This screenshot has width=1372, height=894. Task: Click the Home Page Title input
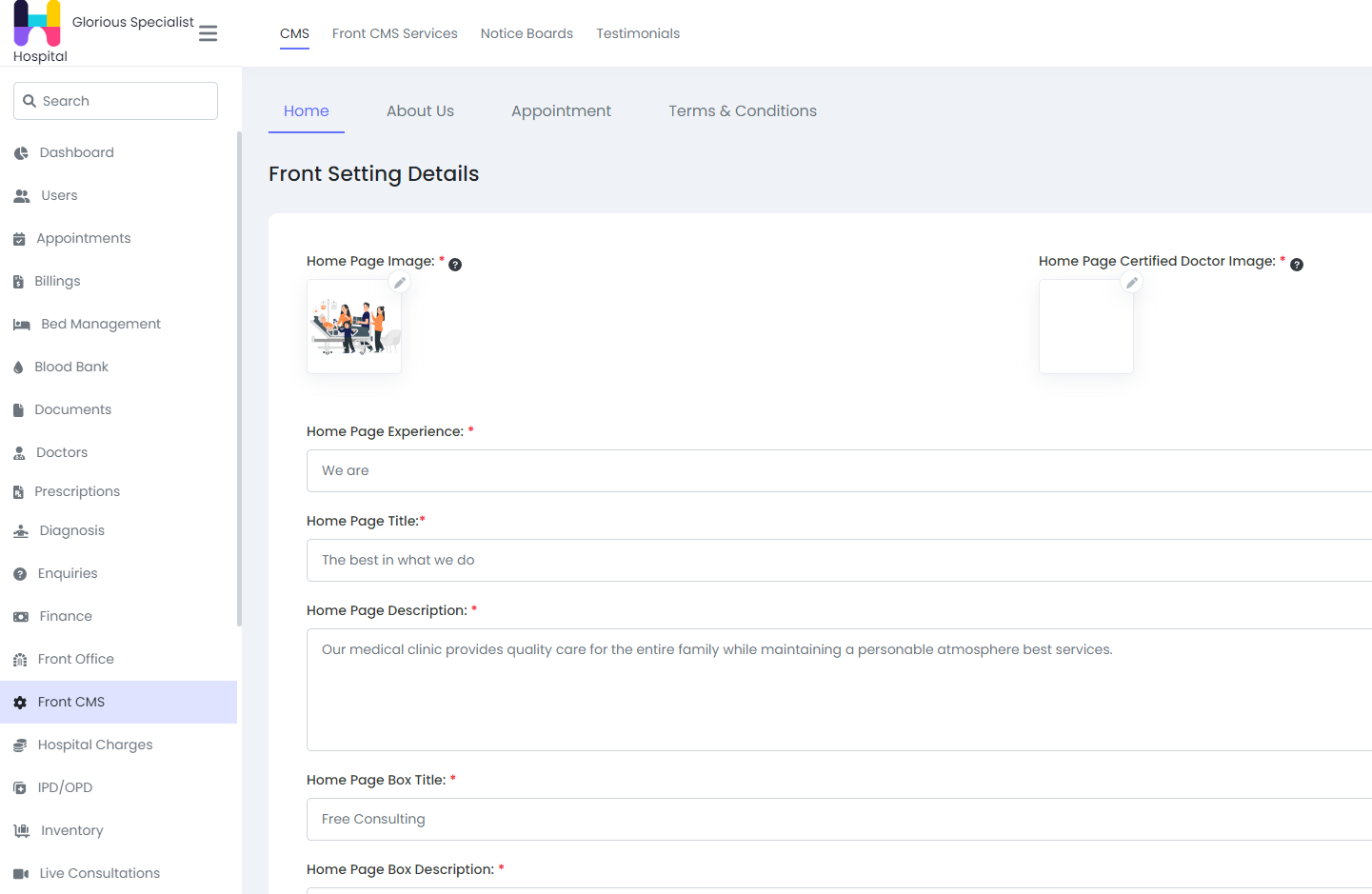point(838,560)
